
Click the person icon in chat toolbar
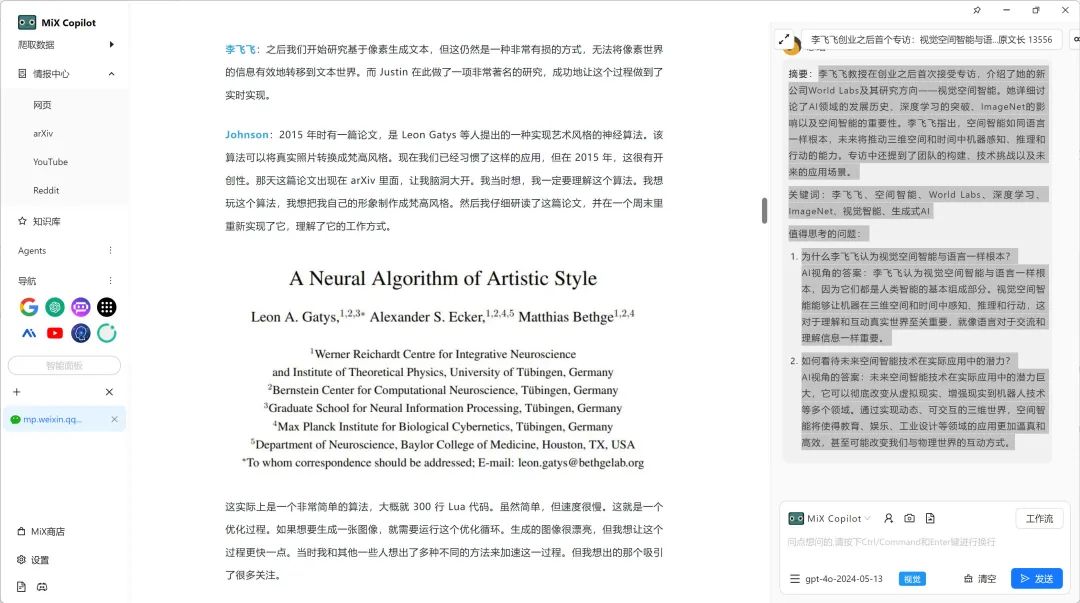click(889, 518)
